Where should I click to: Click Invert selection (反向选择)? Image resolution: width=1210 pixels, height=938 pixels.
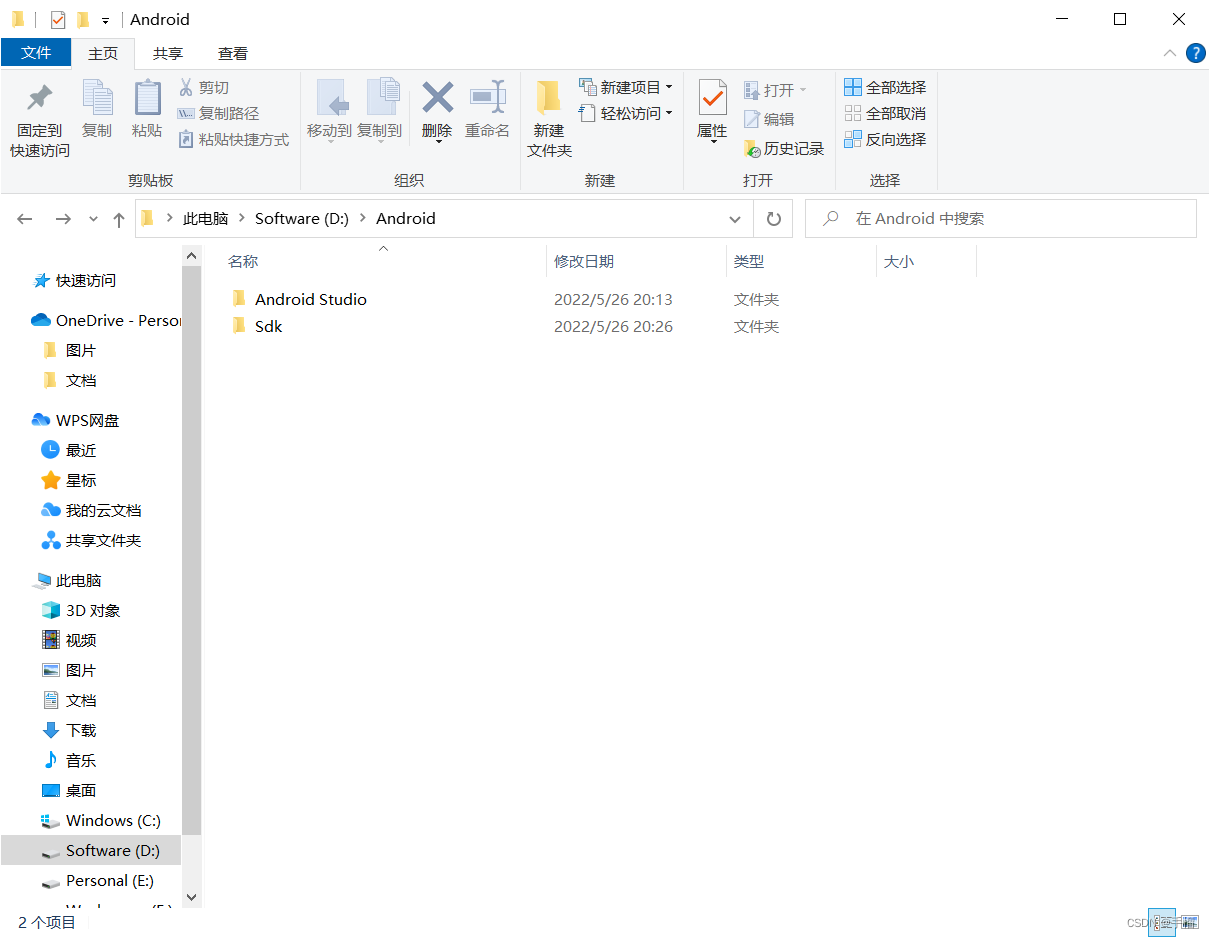(x=885, y=140)
